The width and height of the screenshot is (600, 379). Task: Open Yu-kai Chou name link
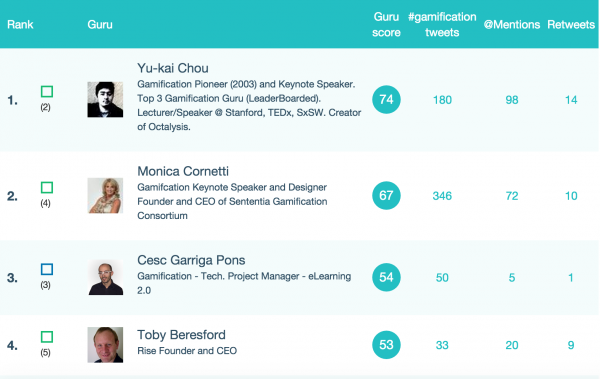click(x=173, y=68)
